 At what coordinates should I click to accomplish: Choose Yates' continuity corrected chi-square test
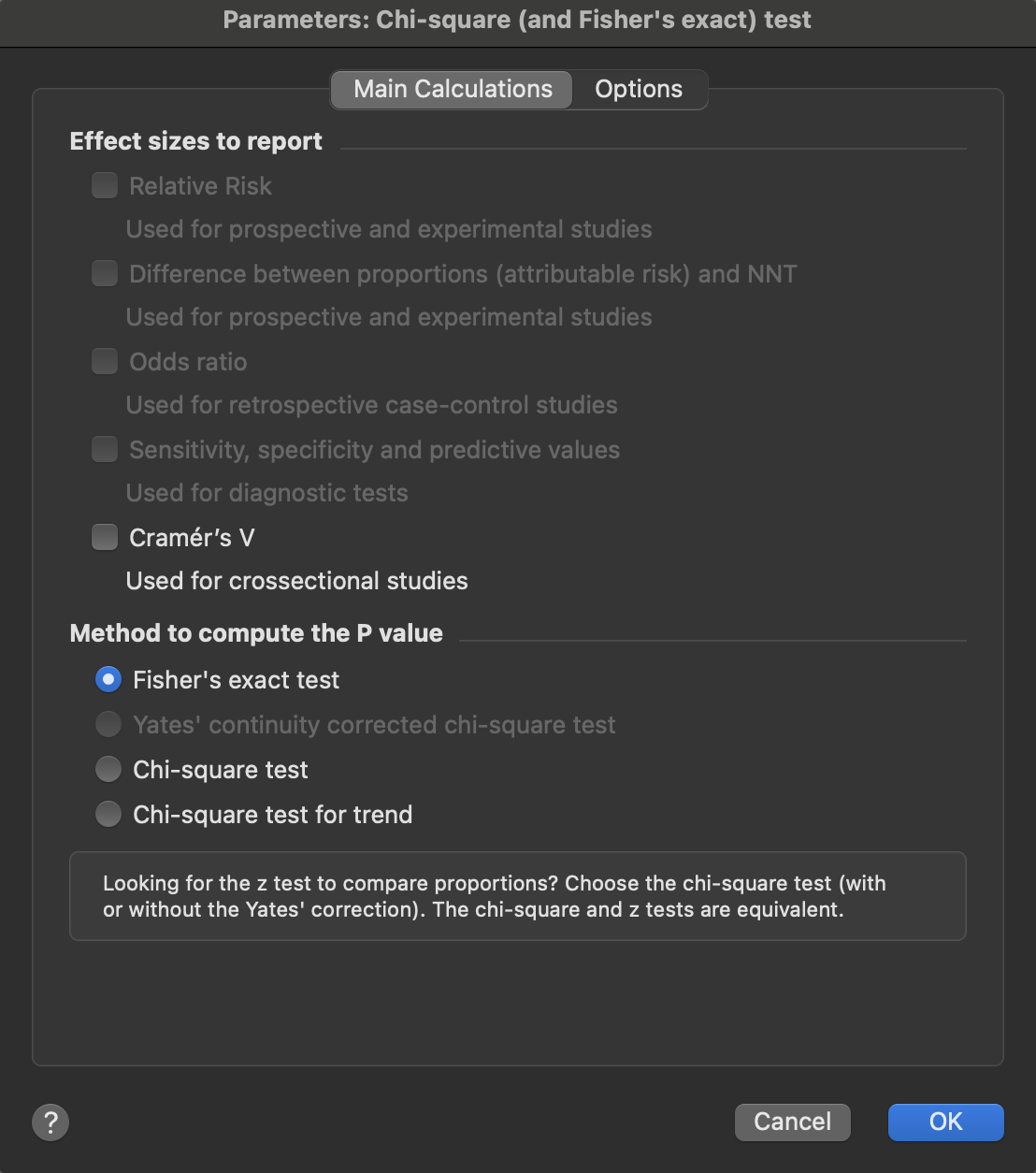[108, 725]
